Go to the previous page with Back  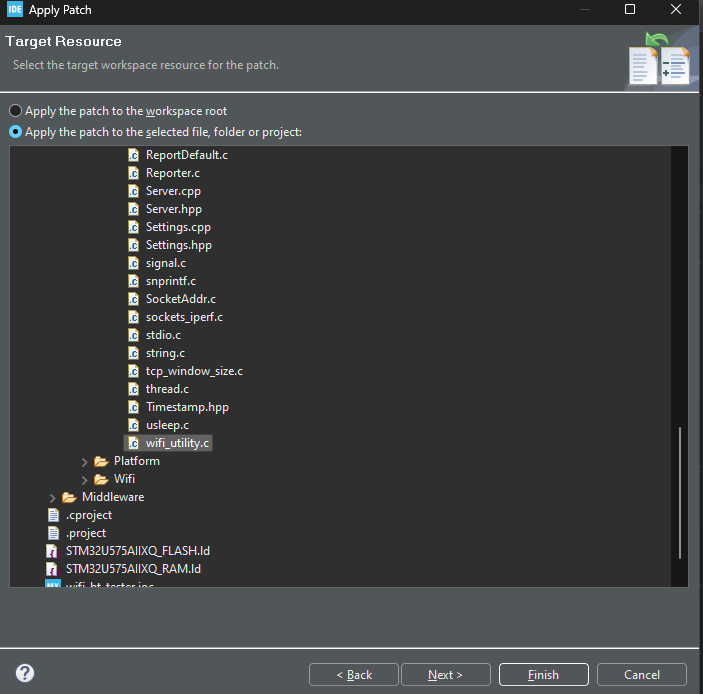click(354, 675)
